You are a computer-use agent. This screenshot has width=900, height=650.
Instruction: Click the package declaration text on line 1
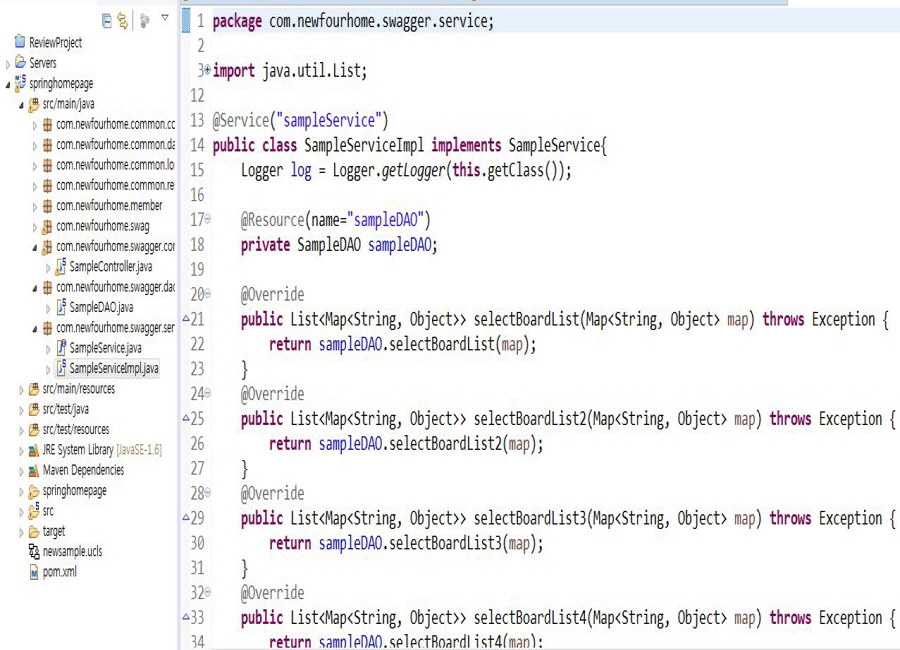[353, 21]
